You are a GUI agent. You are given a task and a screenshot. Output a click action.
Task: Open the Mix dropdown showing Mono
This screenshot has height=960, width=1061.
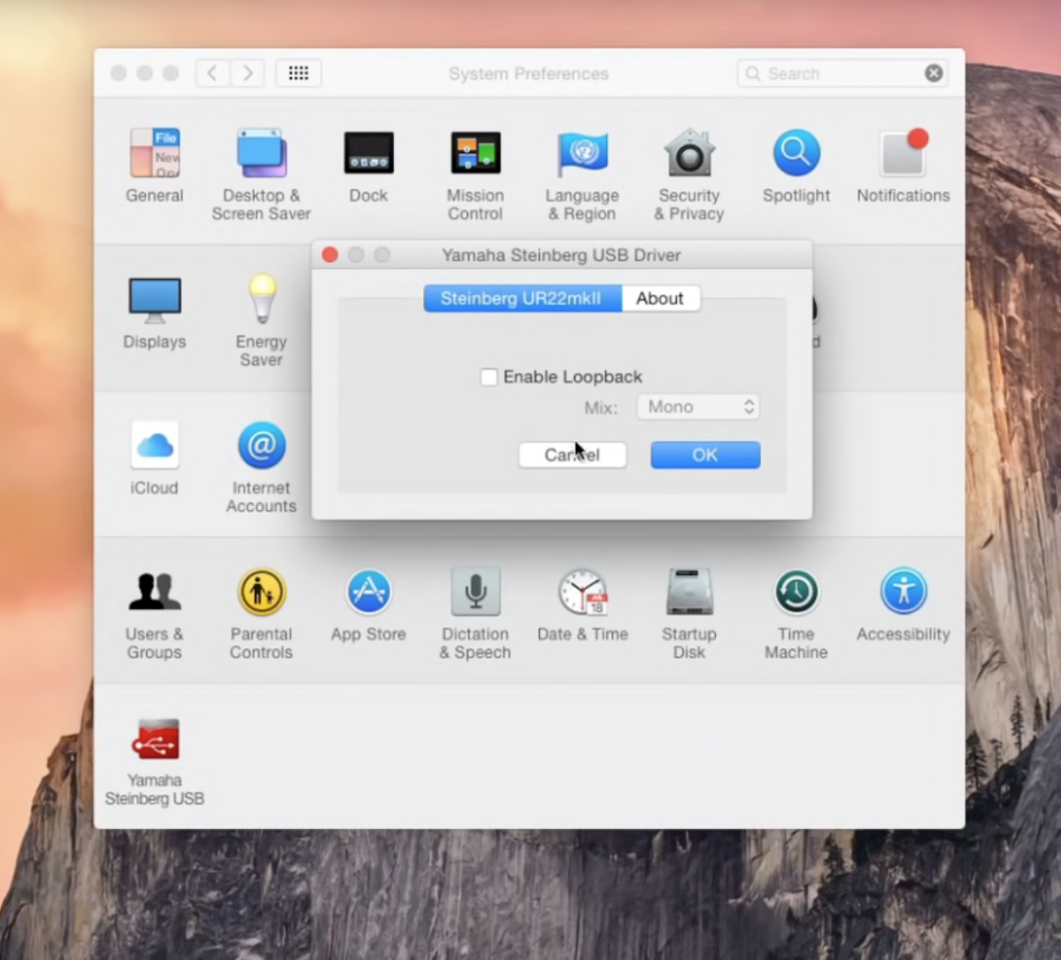tap(698, 407)
